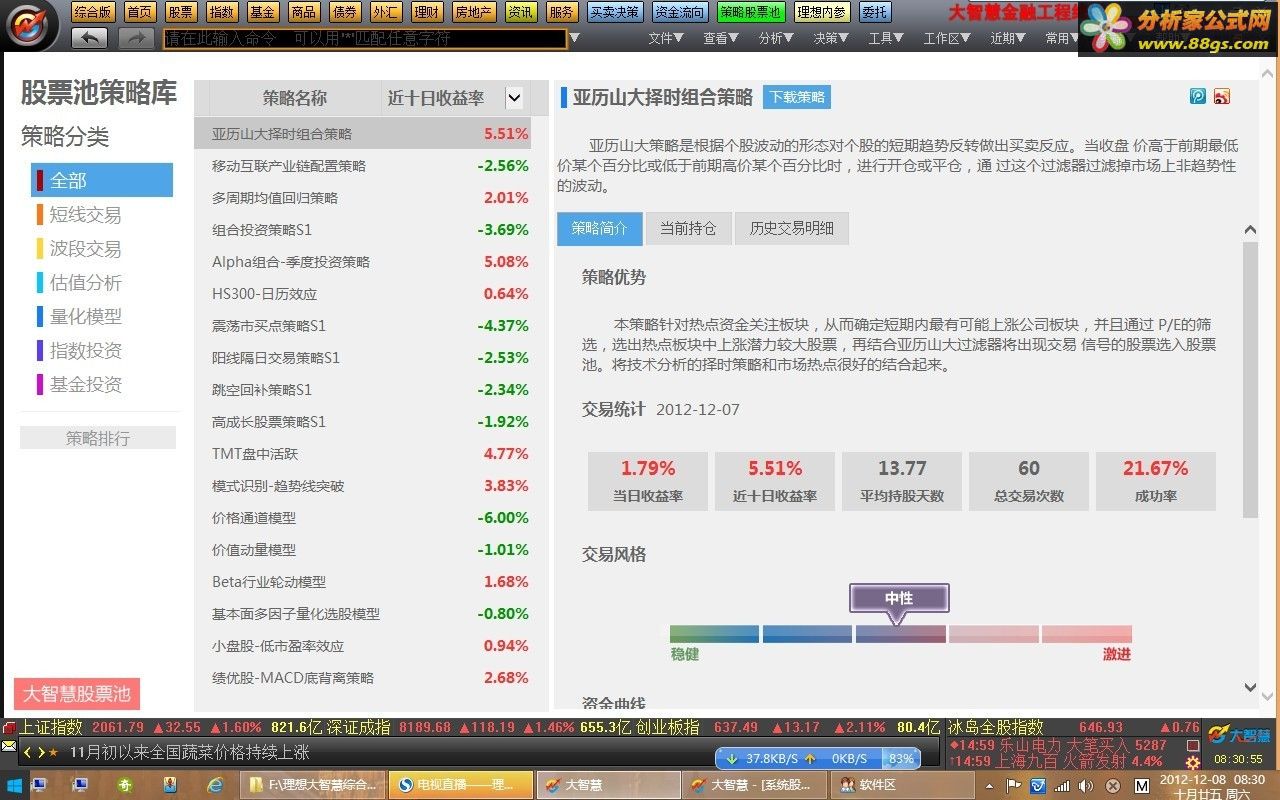1280x800 pixels.
Task: Click the 理想内参 toolbar button
Action: 822,12
